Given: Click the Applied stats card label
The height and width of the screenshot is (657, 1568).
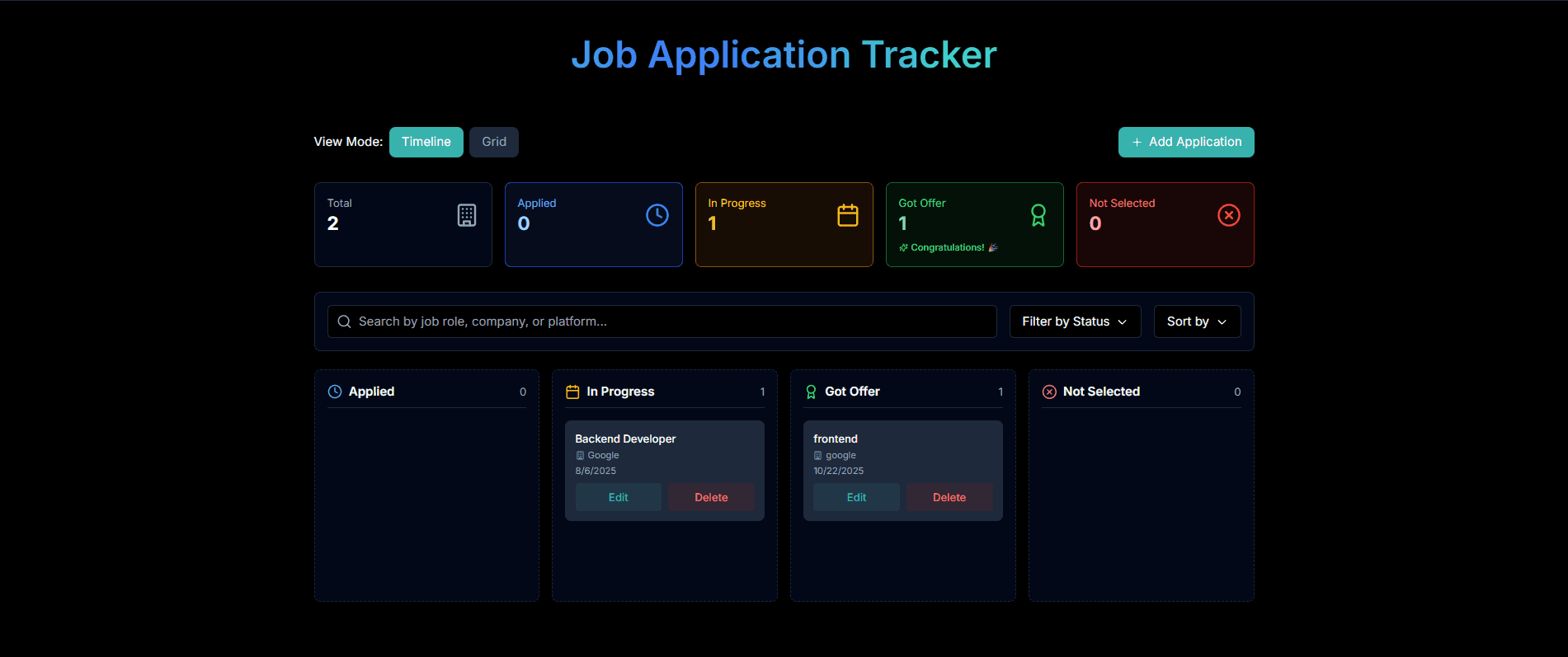Looking at the screenshot, I should [x=537, y=203].
